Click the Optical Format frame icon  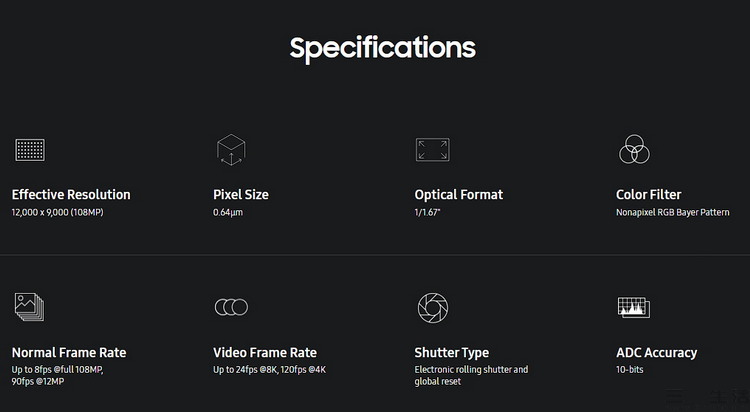pos(432,150)
